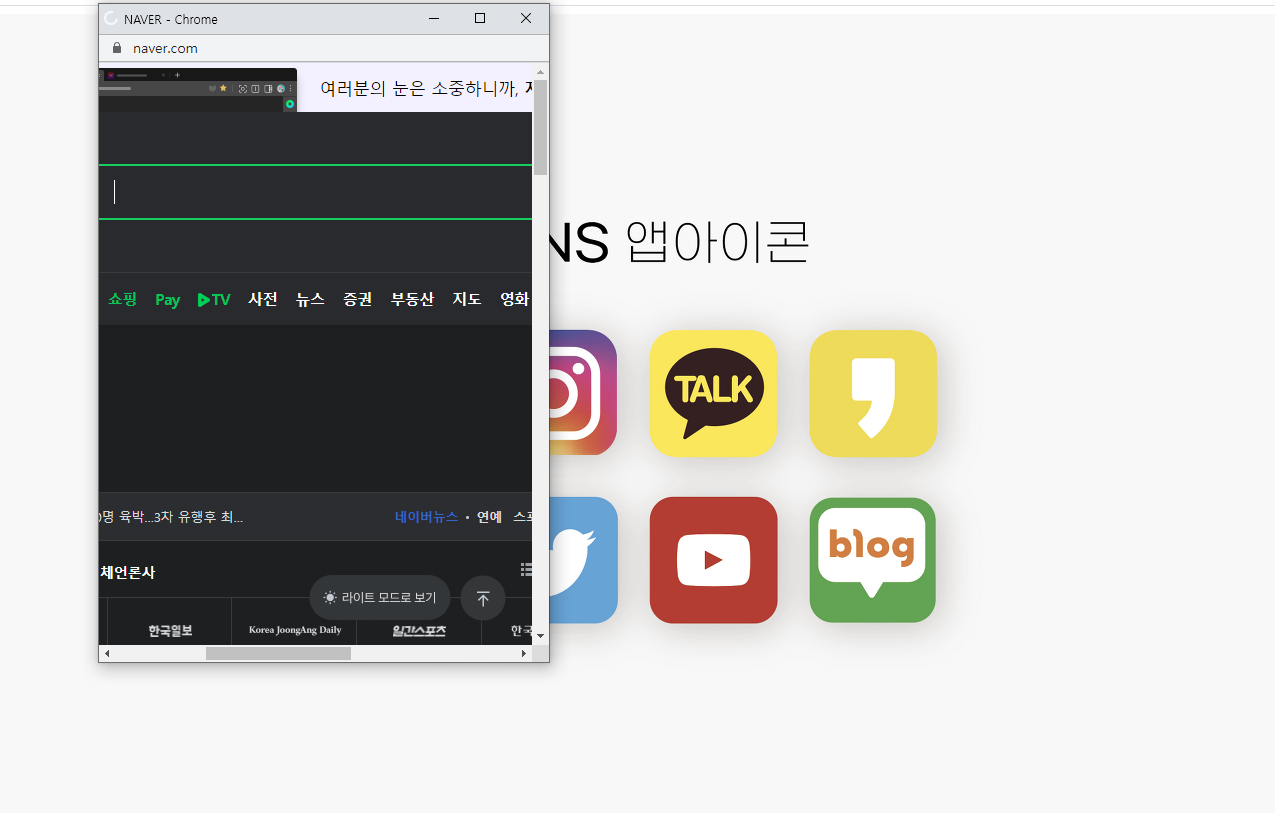Screen dimensions: 1275x813
Task: Open the 한국일보 press logo
Action: [x=170, y=631]
